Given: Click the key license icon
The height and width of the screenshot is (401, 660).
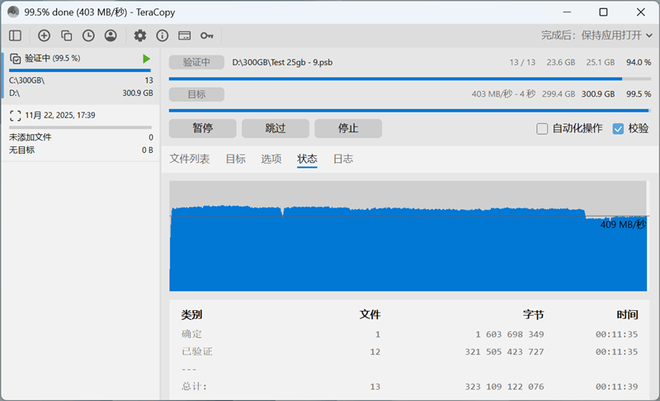Looking at the screenshot, I should pyautogui.click(x=206, y=35).
